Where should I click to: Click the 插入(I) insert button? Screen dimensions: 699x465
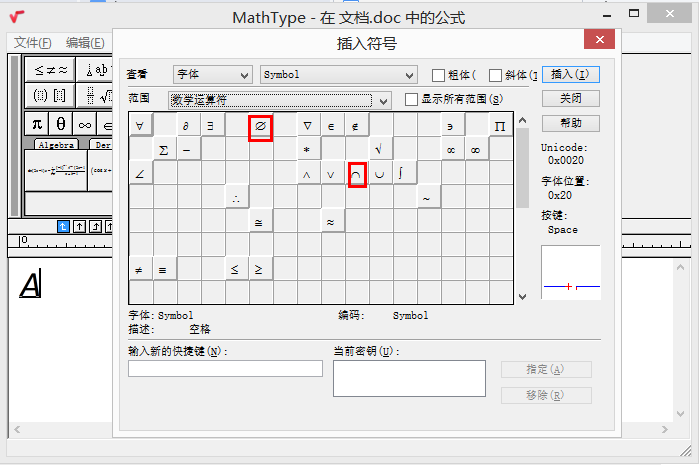[x=571, y=74]
